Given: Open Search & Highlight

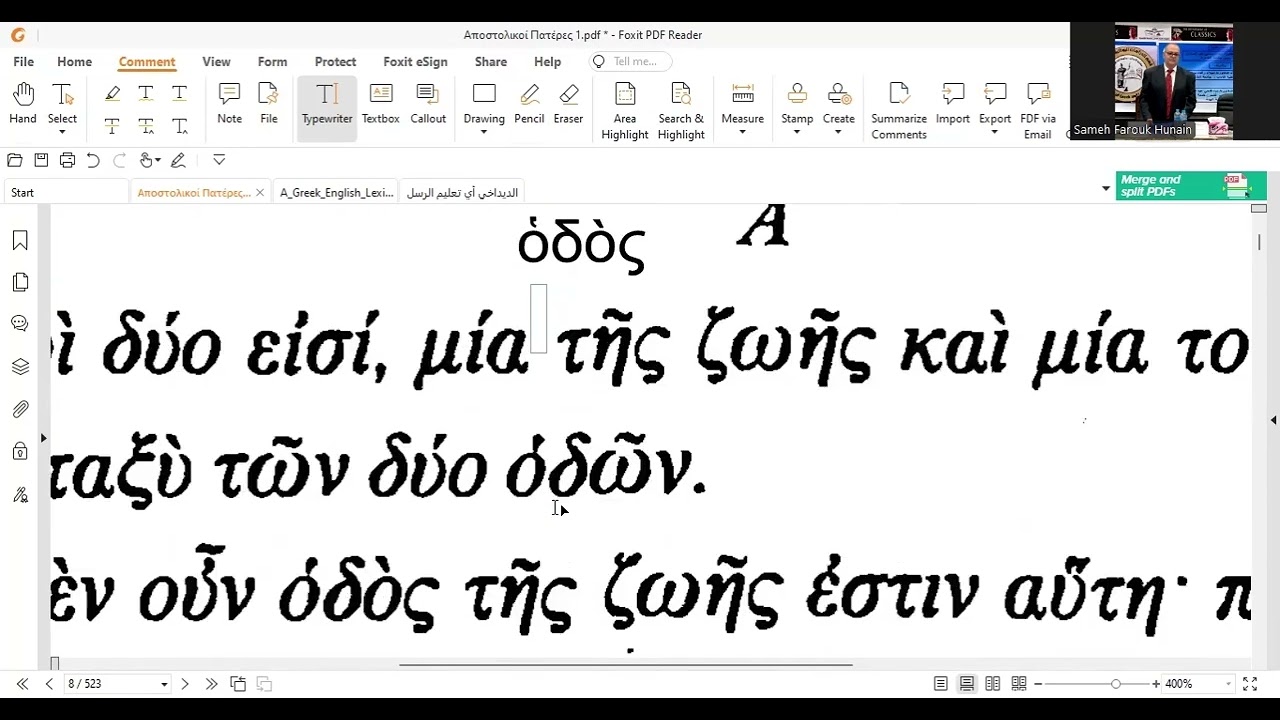Looking at the screenshot, I should [x=681, y=111].
